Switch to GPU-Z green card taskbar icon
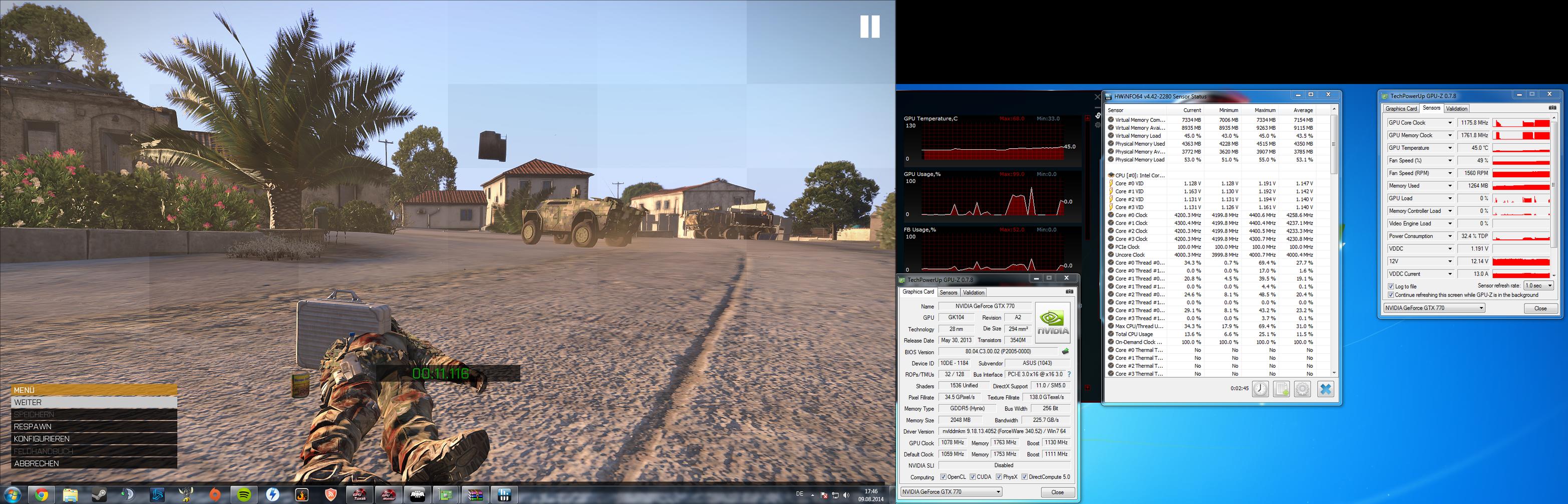 pyautogui.click(x=446, y=495)
